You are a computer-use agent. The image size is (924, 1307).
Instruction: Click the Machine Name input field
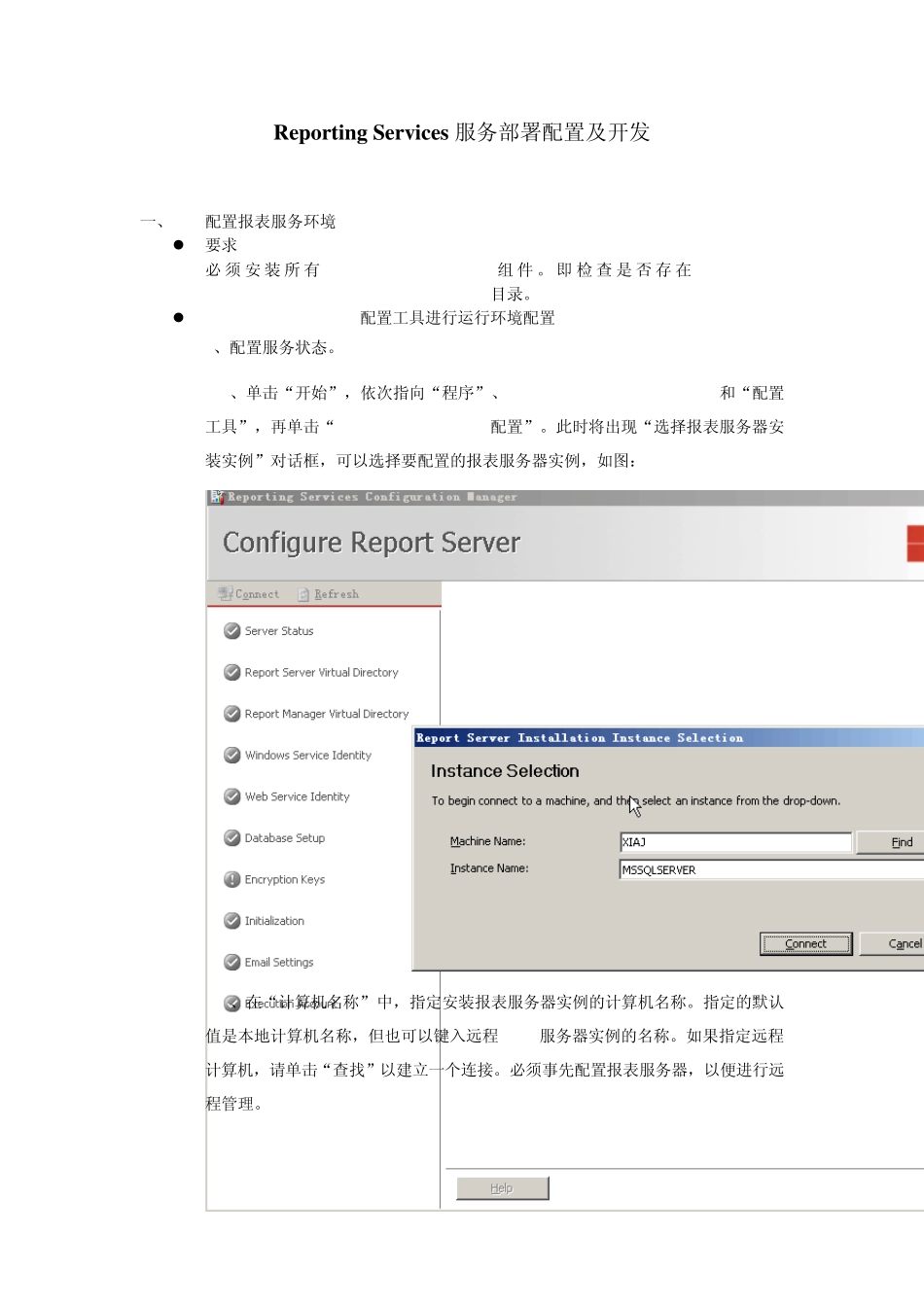click(x=736, y=842)
